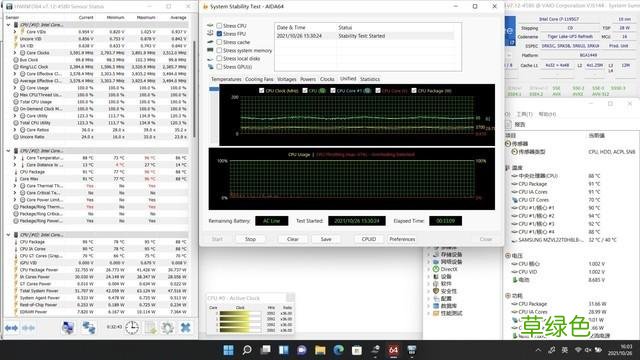Viewport: 640px width, 360px height.
Task: Click taskbar icon right of AIDA64
Action: (411, 350)
